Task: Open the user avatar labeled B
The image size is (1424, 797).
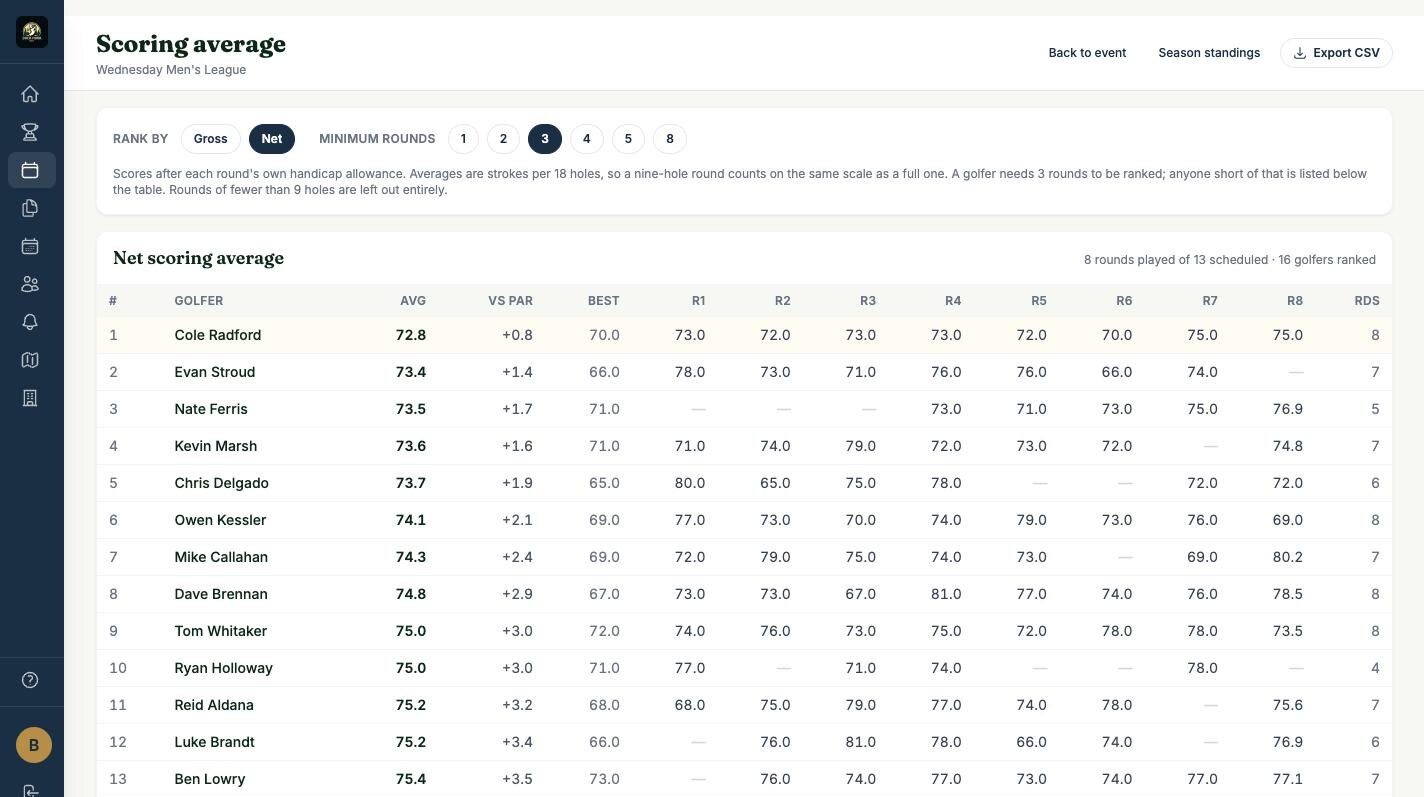Action: point(33,745)
